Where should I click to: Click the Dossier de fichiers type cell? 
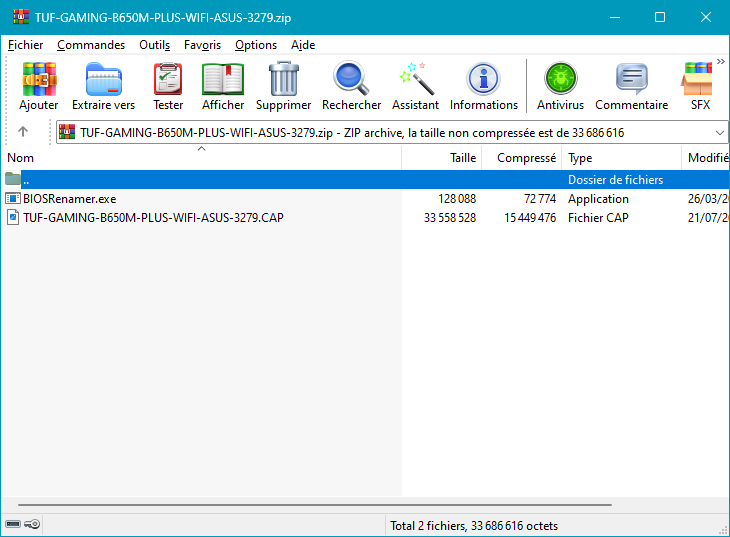(615, 180)
